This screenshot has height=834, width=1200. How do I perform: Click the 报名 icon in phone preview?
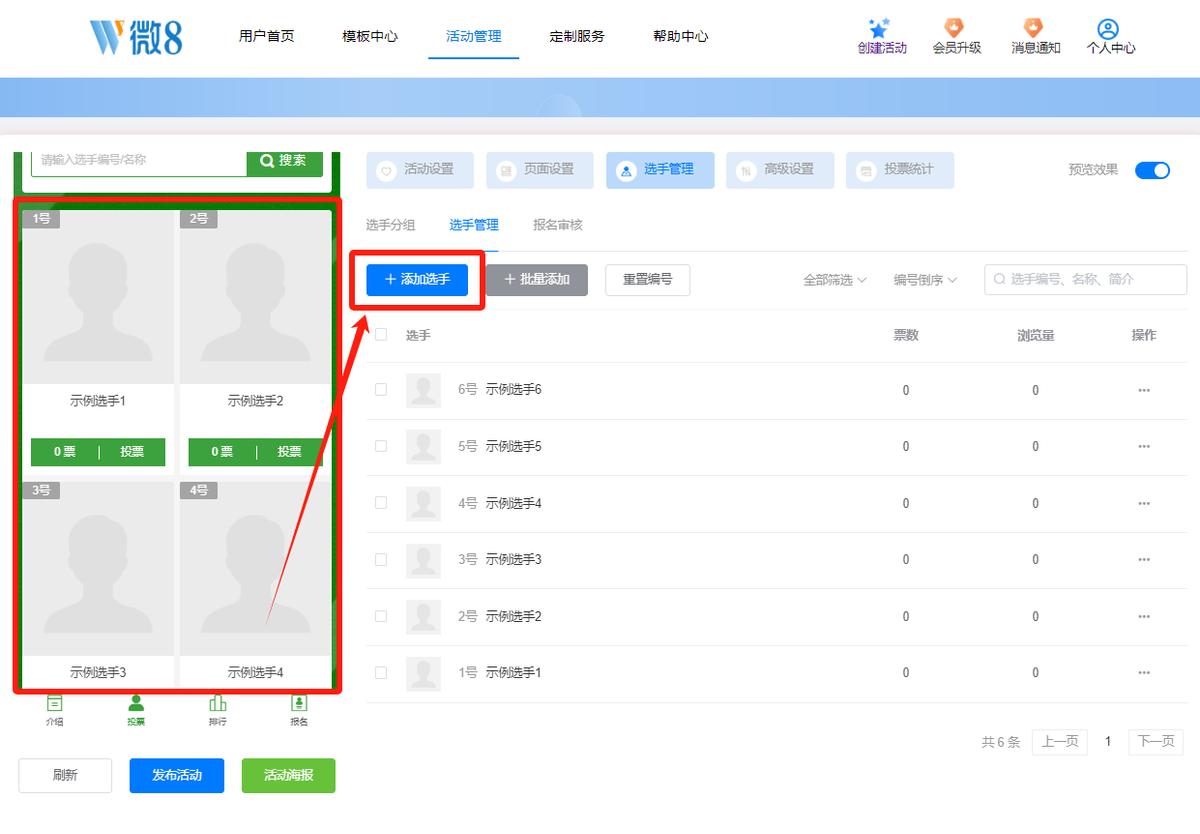coord(298,703)
